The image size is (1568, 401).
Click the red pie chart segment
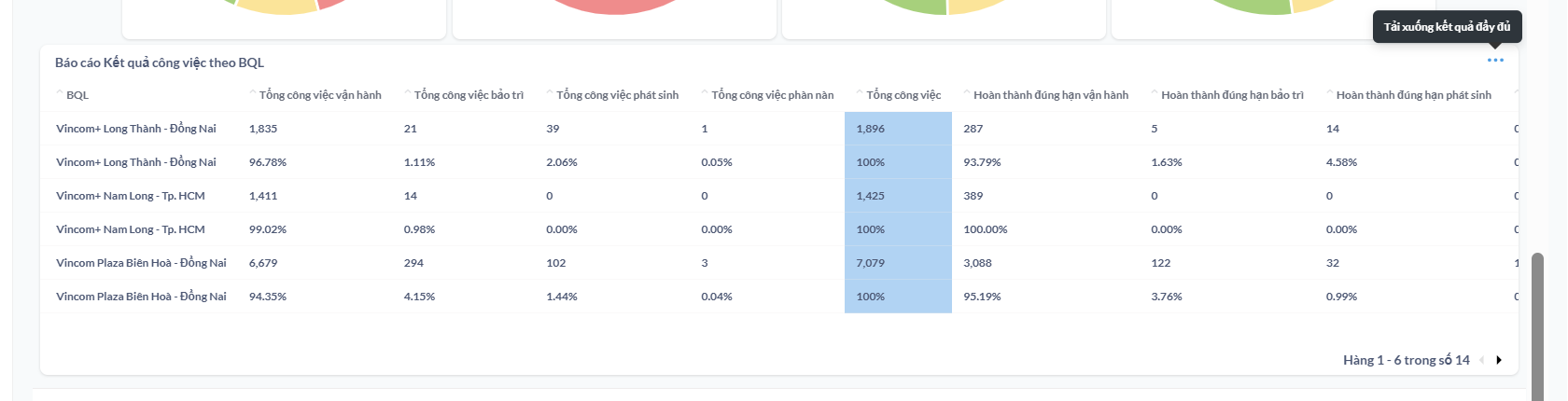tap(614, 7)
